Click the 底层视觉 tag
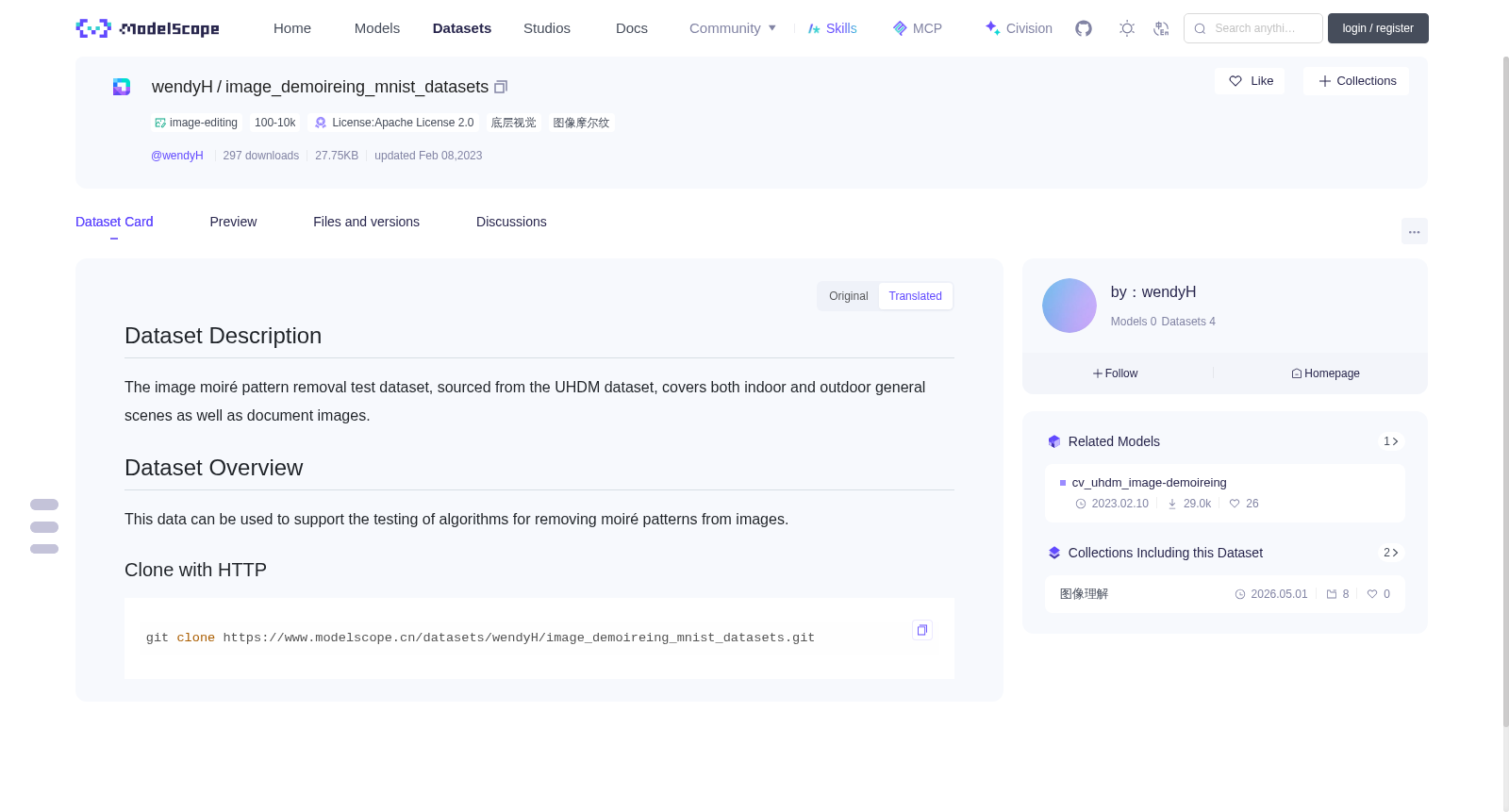The width and height of the screenshot is (1509, 812). coord(513,123)
